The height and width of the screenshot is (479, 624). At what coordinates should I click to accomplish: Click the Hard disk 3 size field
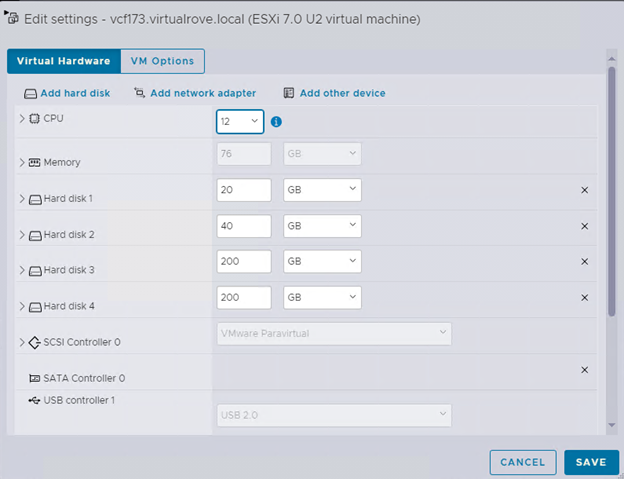coord(244,261)
